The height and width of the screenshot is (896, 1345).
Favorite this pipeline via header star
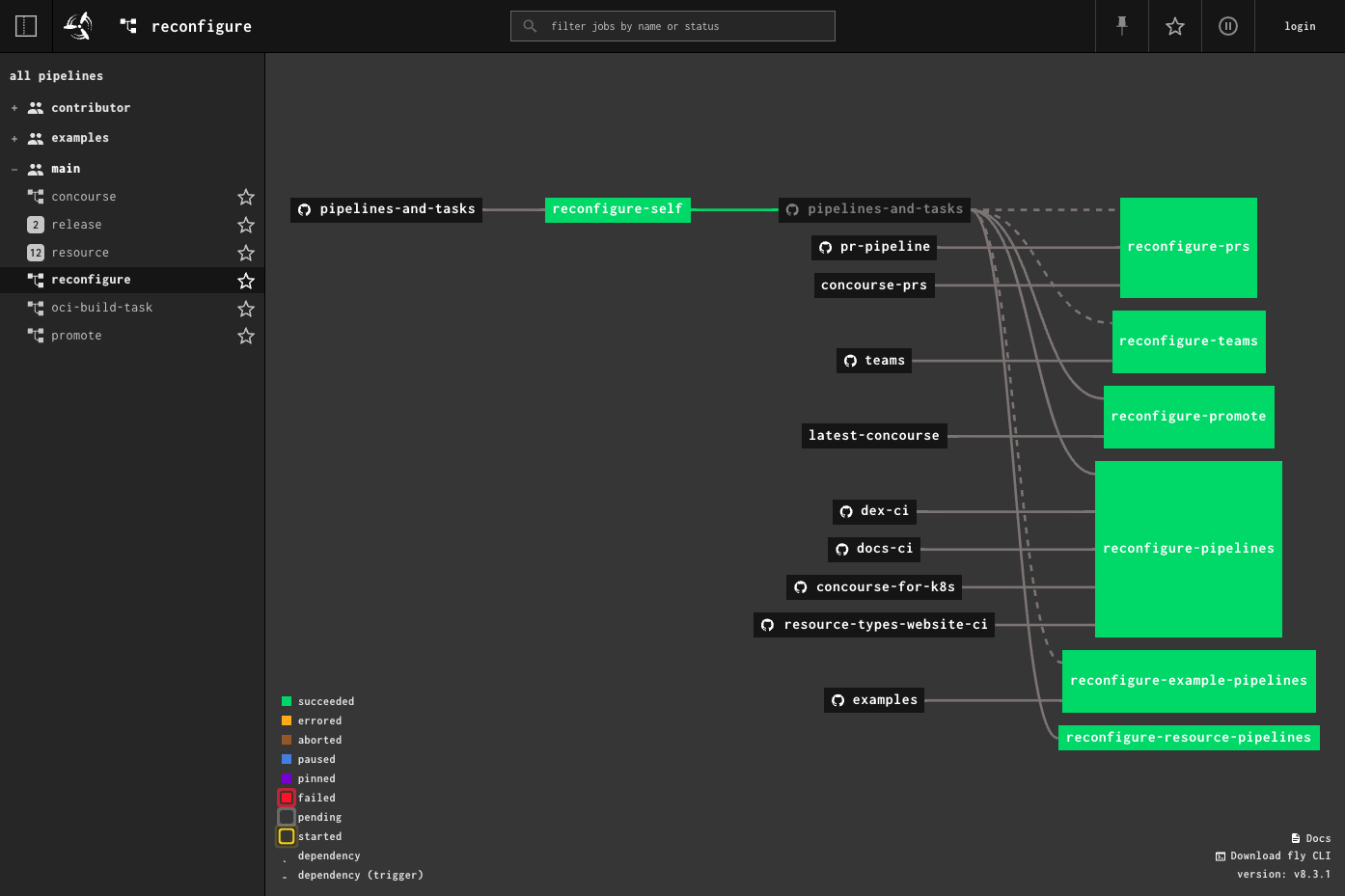(1175, 26)
